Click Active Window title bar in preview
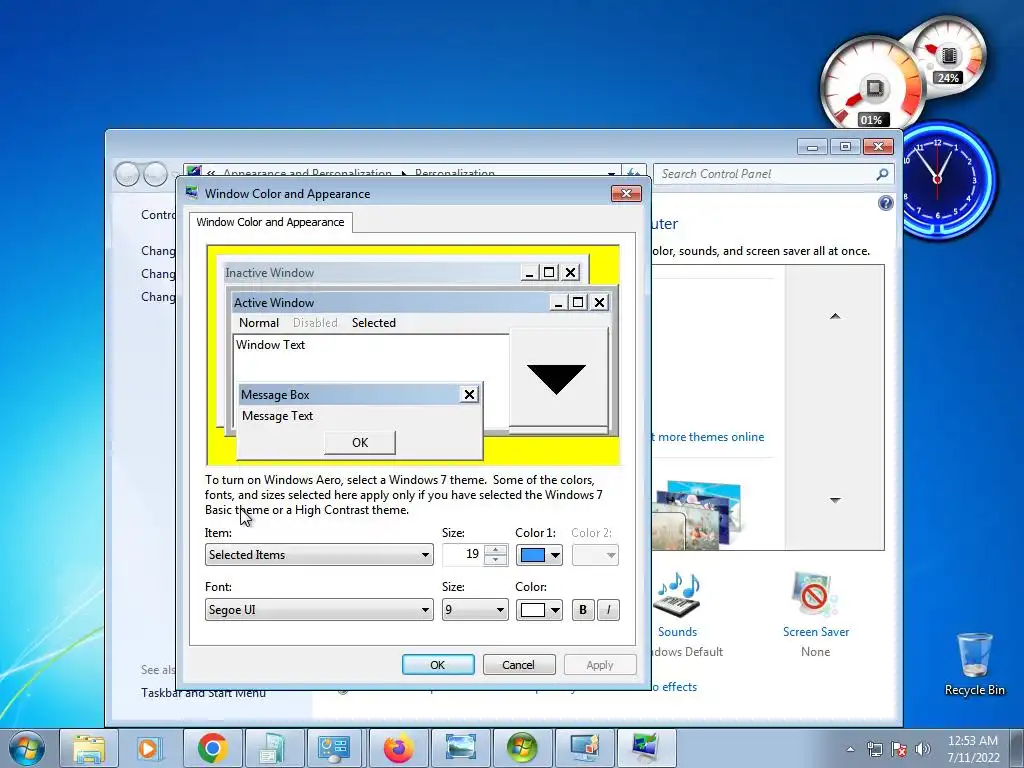Image resolution: width=1024 pixels, height=768 pixels. (391, 302)
